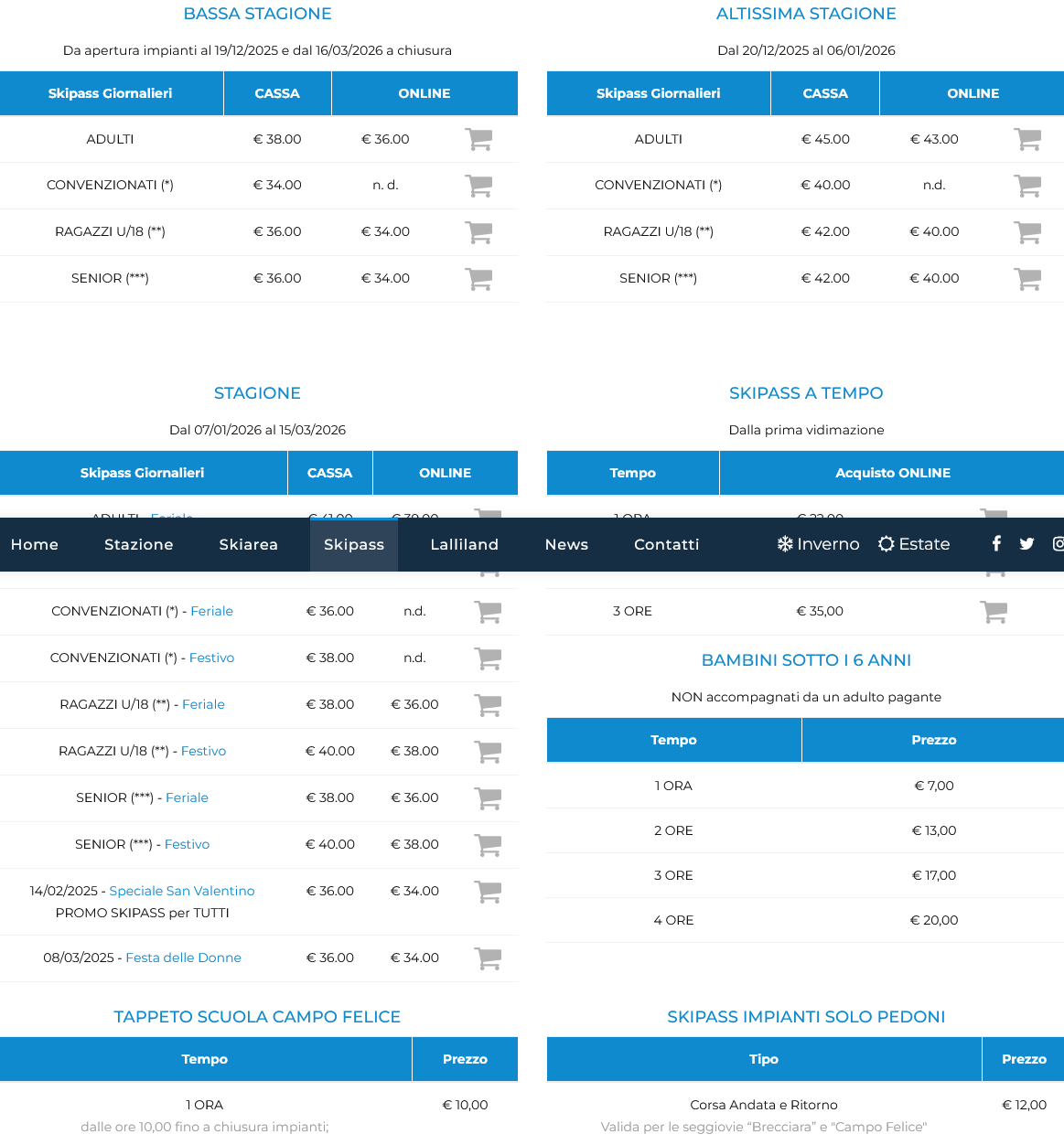Open the Skiarea navigation item
The image size is (1064, 1145).
[x=248, y=544]
